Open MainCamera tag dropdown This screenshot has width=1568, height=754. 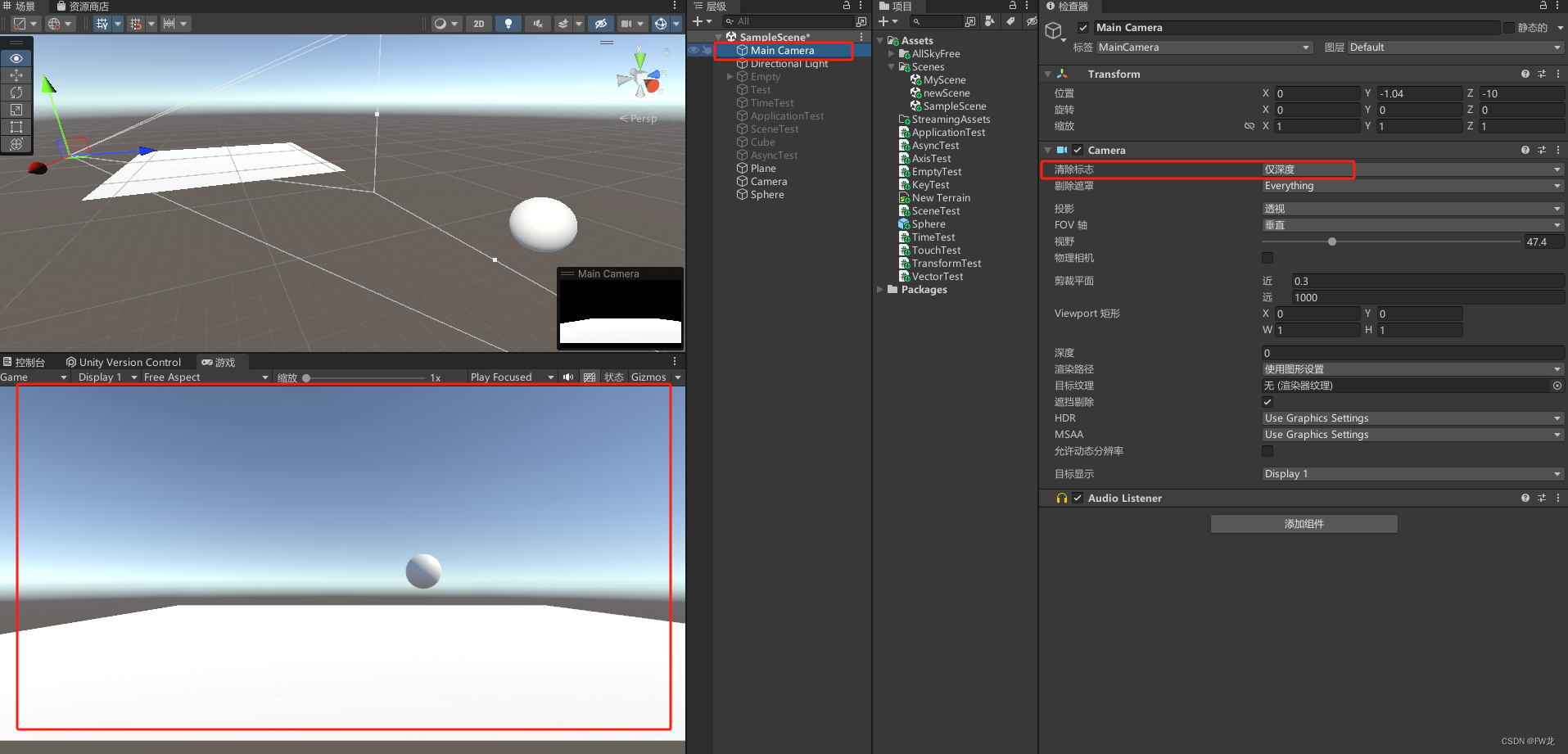point(1204,47)
